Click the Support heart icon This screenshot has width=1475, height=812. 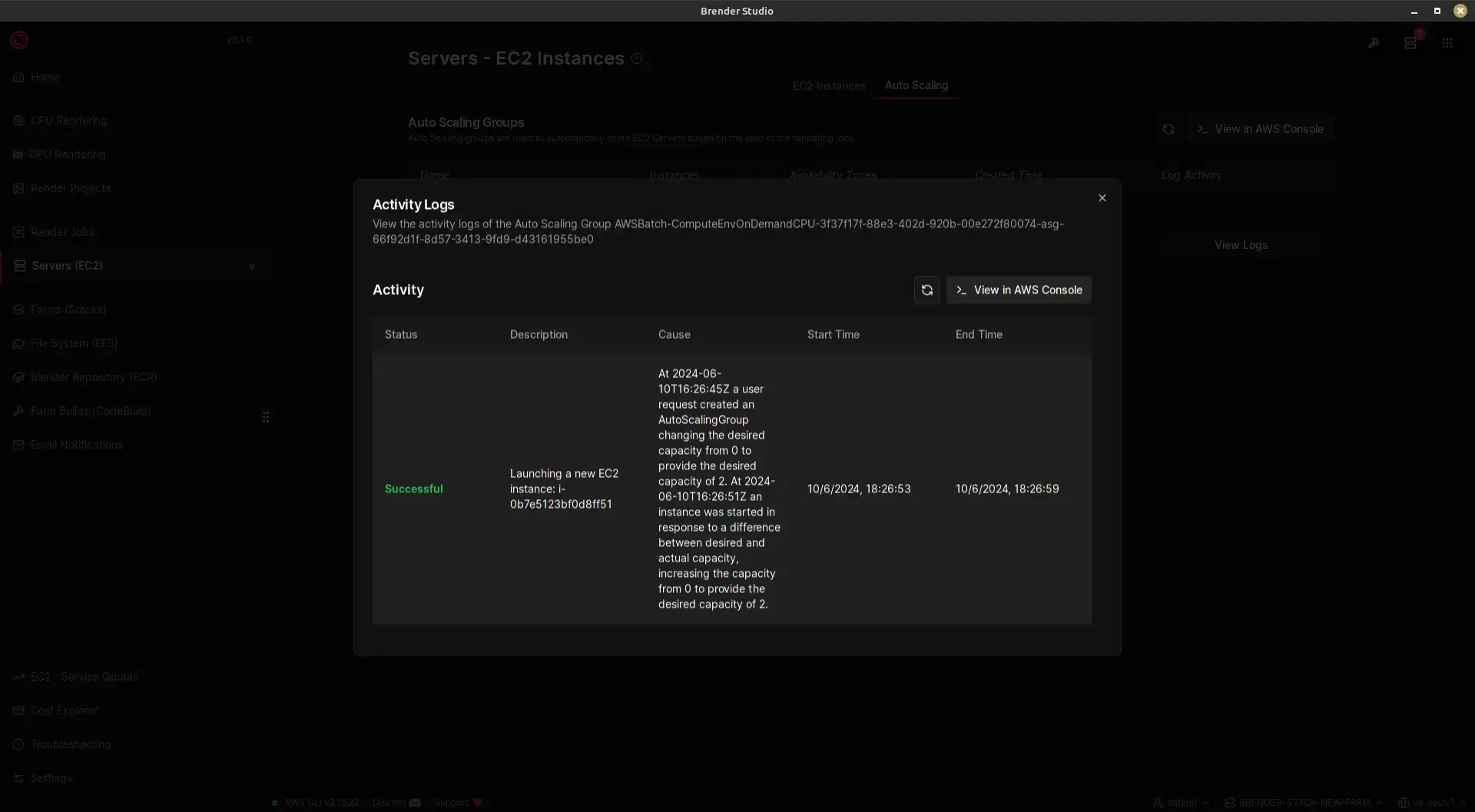click(479, 802)
